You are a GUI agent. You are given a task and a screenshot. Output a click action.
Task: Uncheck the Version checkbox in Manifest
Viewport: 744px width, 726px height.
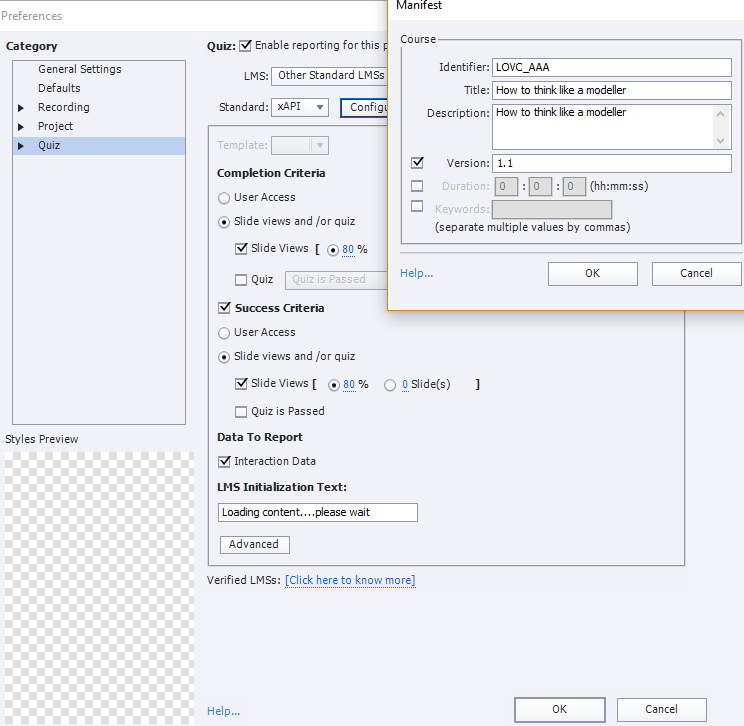(x=417, y=163)
